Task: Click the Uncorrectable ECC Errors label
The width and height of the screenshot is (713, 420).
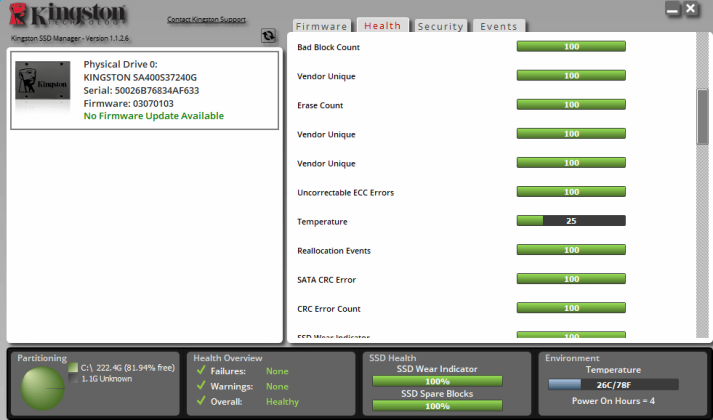Action: pyautogui.click(x=346, y=193)
